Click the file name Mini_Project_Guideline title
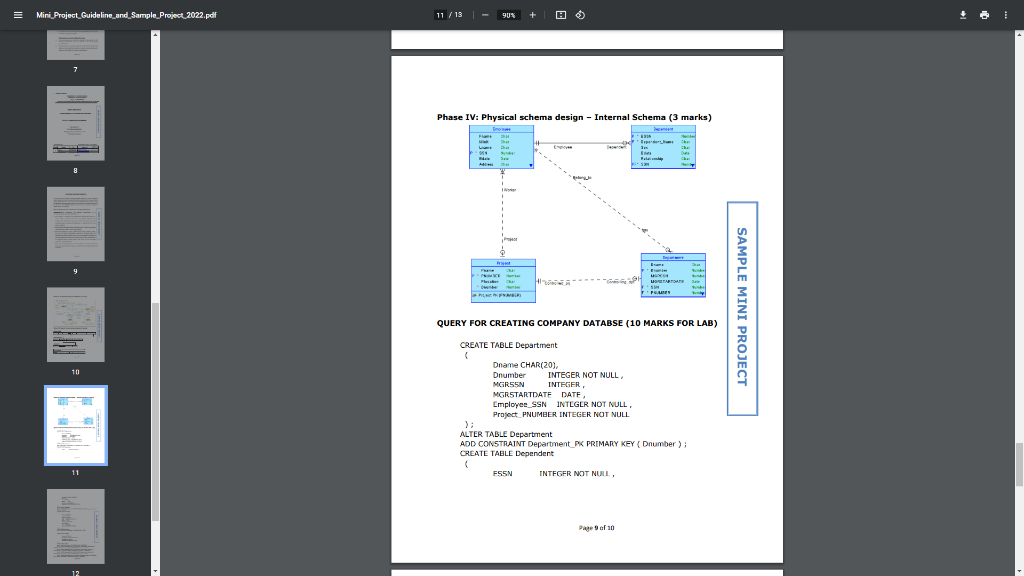The height and width of the screenshot is (576, 1024). (127, 15)
